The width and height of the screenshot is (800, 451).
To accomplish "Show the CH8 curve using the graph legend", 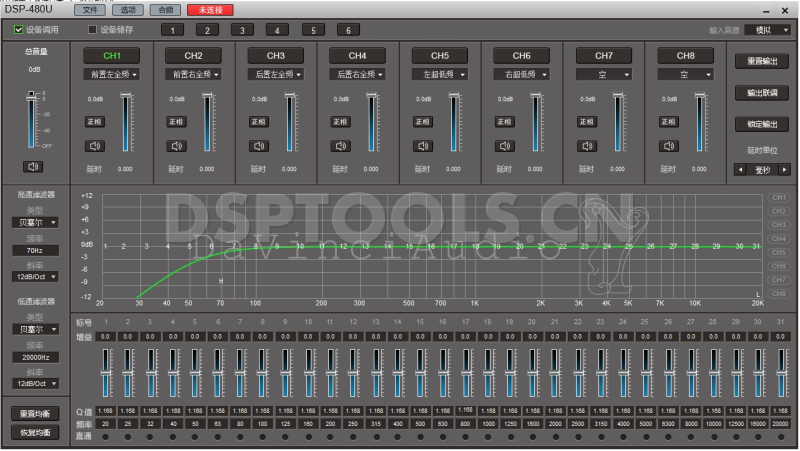I will [x=779, y=294].
